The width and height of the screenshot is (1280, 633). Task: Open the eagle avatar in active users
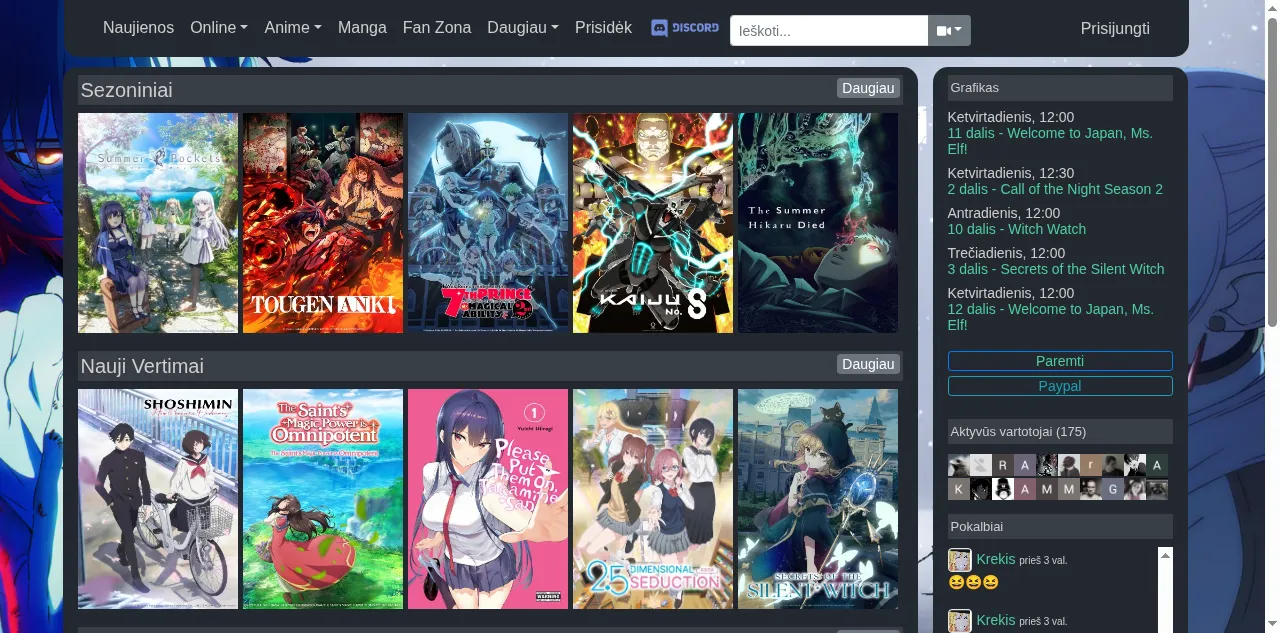tap(959, 465)
